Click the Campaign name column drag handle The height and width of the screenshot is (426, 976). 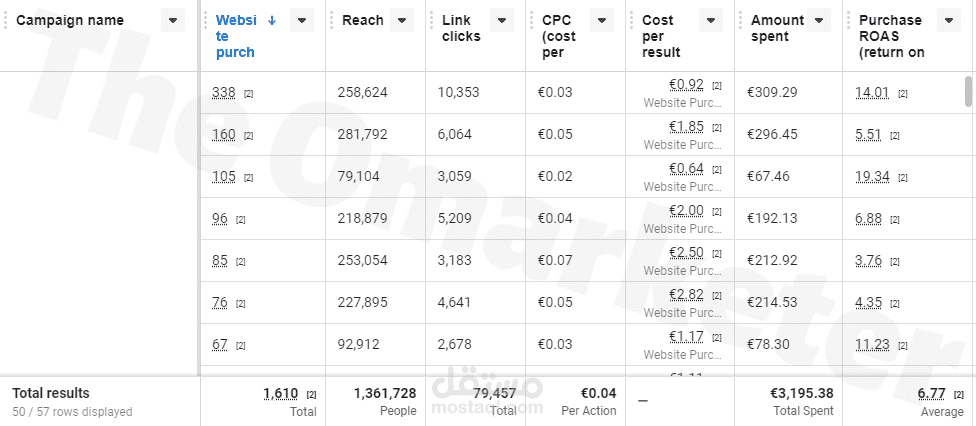point(6,21)
